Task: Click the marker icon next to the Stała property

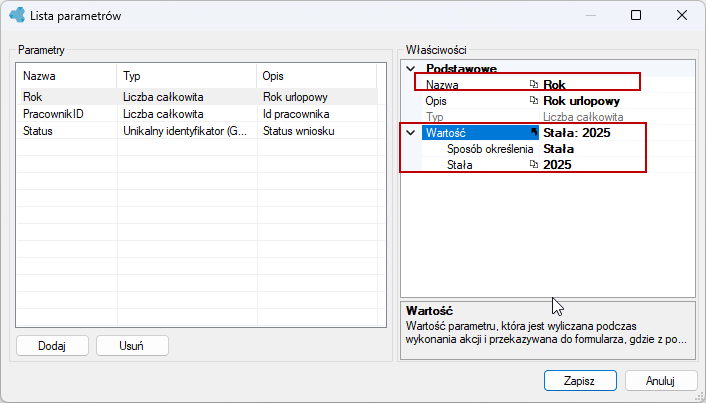Action: [x=534, y=164]
